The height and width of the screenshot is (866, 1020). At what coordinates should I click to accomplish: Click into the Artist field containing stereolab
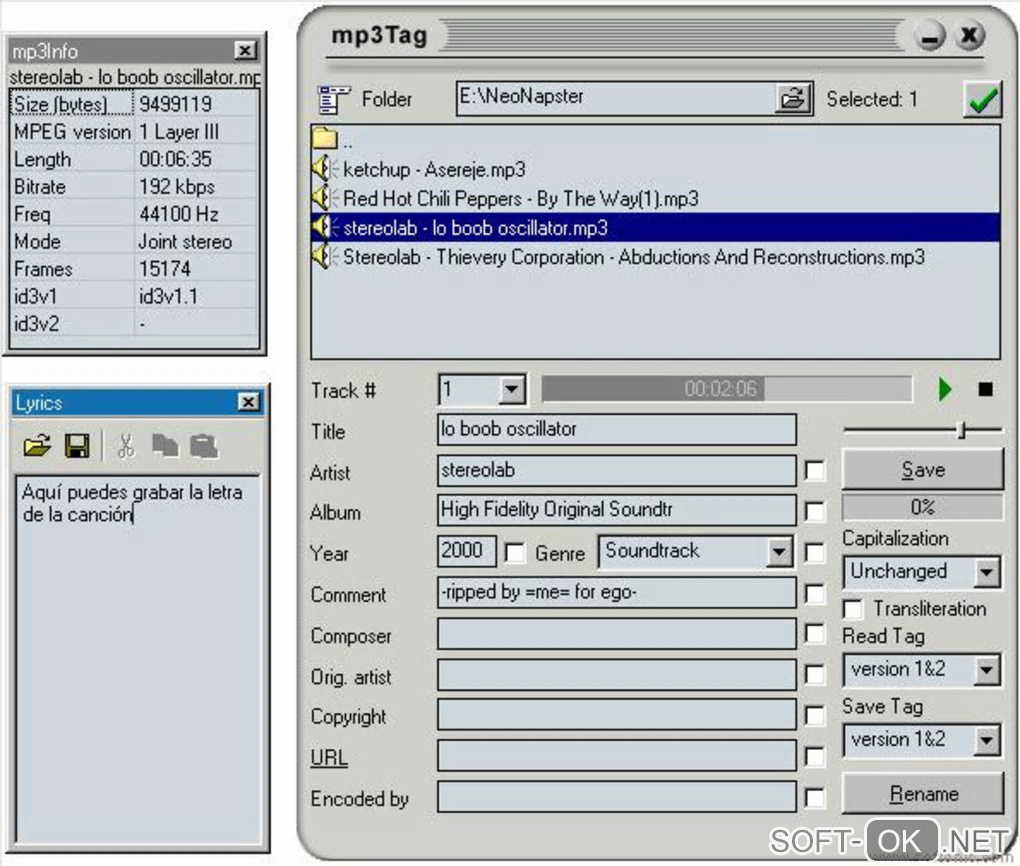pyautogui.click(x=617, y=470)
